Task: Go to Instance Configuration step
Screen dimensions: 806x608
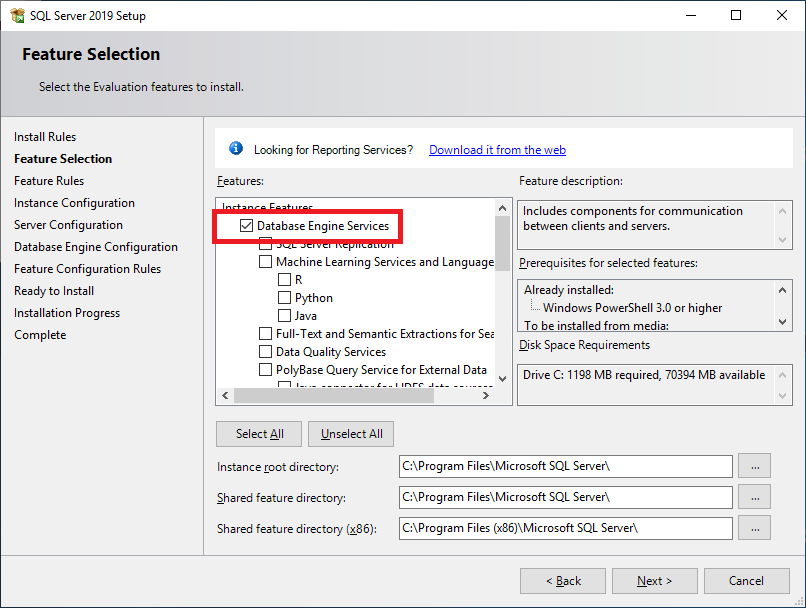Action: (x=74, y=203)
